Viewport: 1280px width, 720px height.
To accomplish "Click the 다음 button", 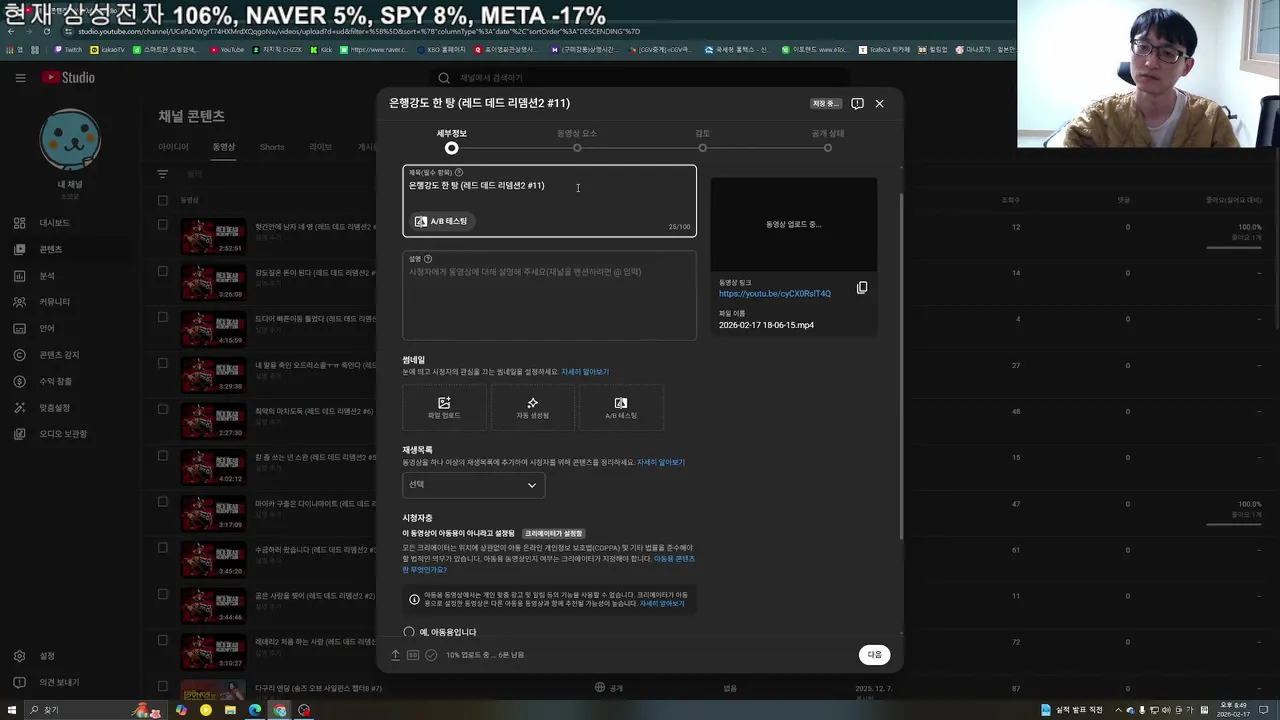I will [874, 655].
